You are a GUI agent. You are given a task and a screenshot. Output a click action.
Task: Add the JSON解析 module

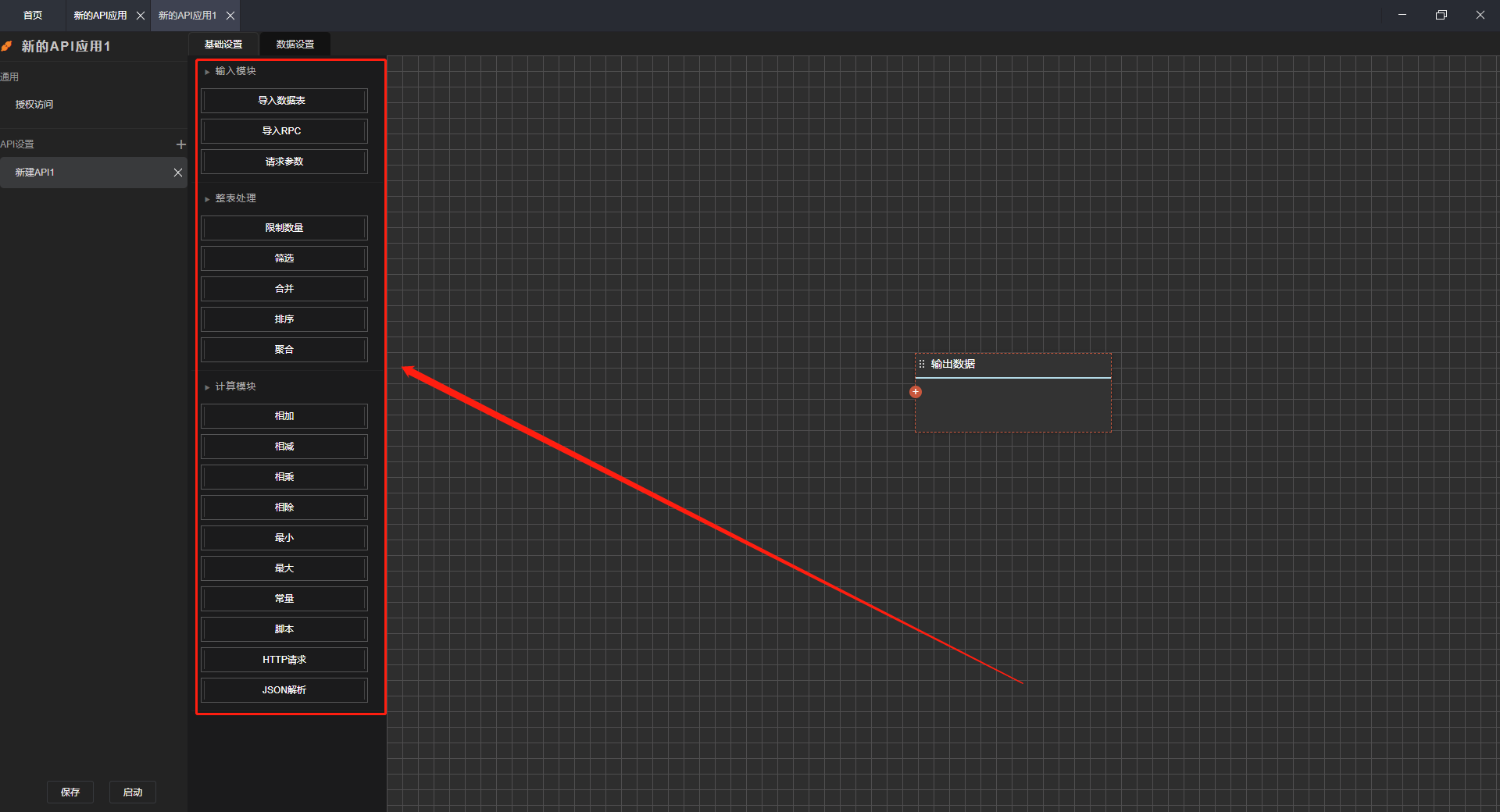tap(284, 690)
